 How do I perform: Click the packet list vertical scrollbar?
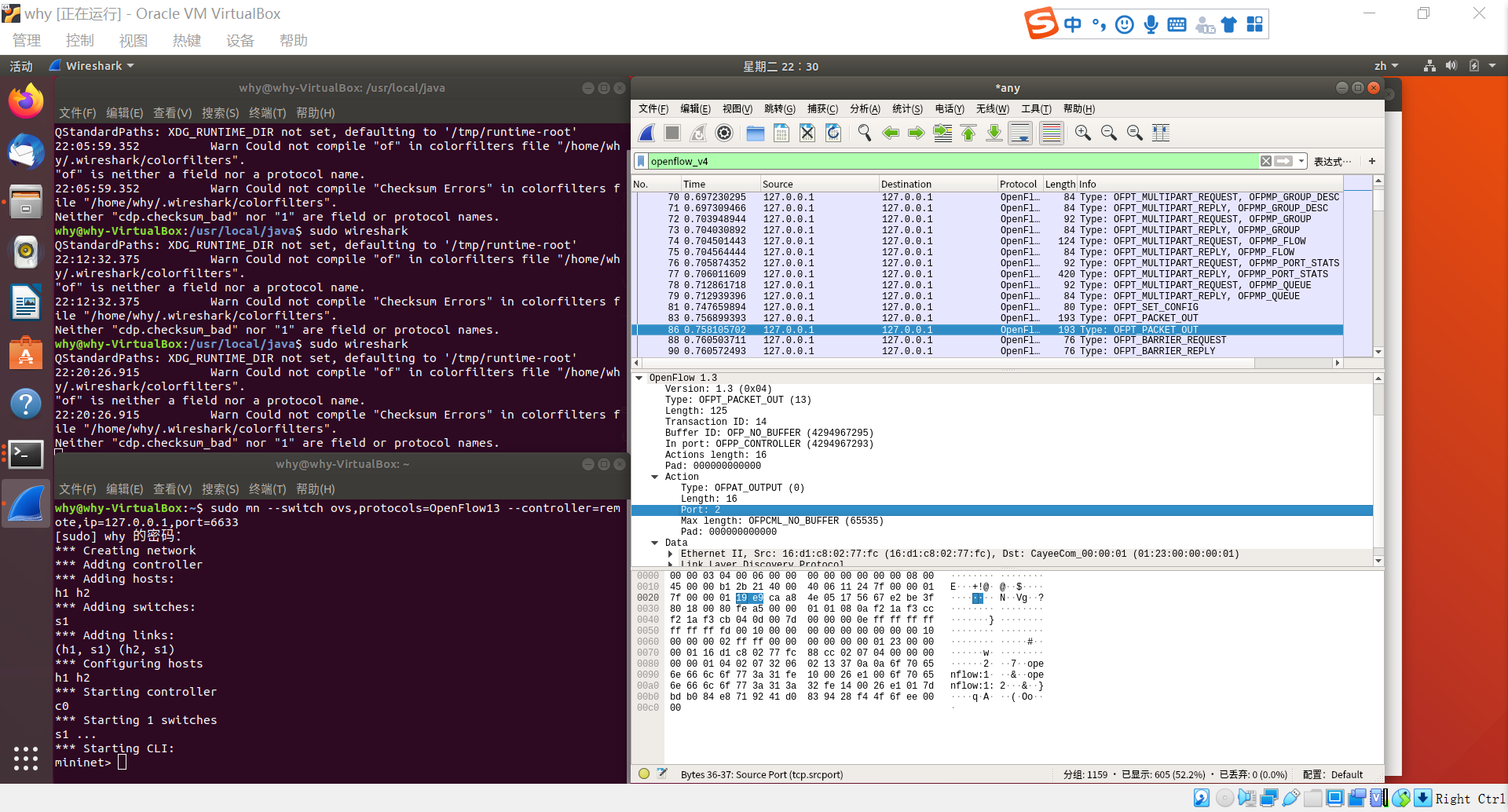coord(1378,267)
